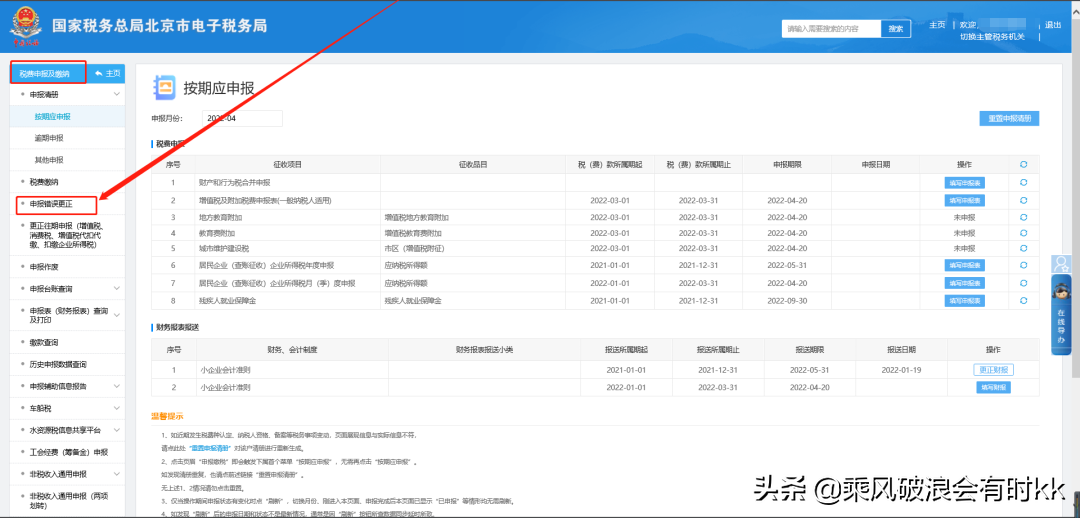Click 重置申报清册 button

click(x=1009, y=118)
